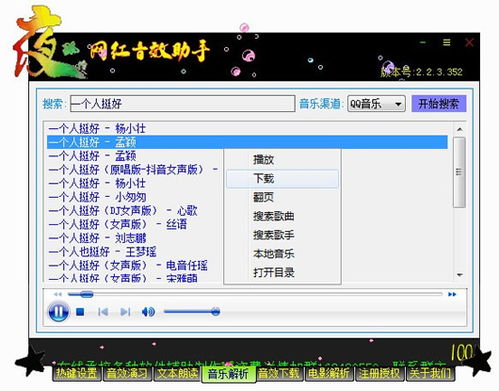Select the highlighted row 一个人挺好 - 孟颖
This screenshot has width=499, height=391.
[x=247, y=142]
